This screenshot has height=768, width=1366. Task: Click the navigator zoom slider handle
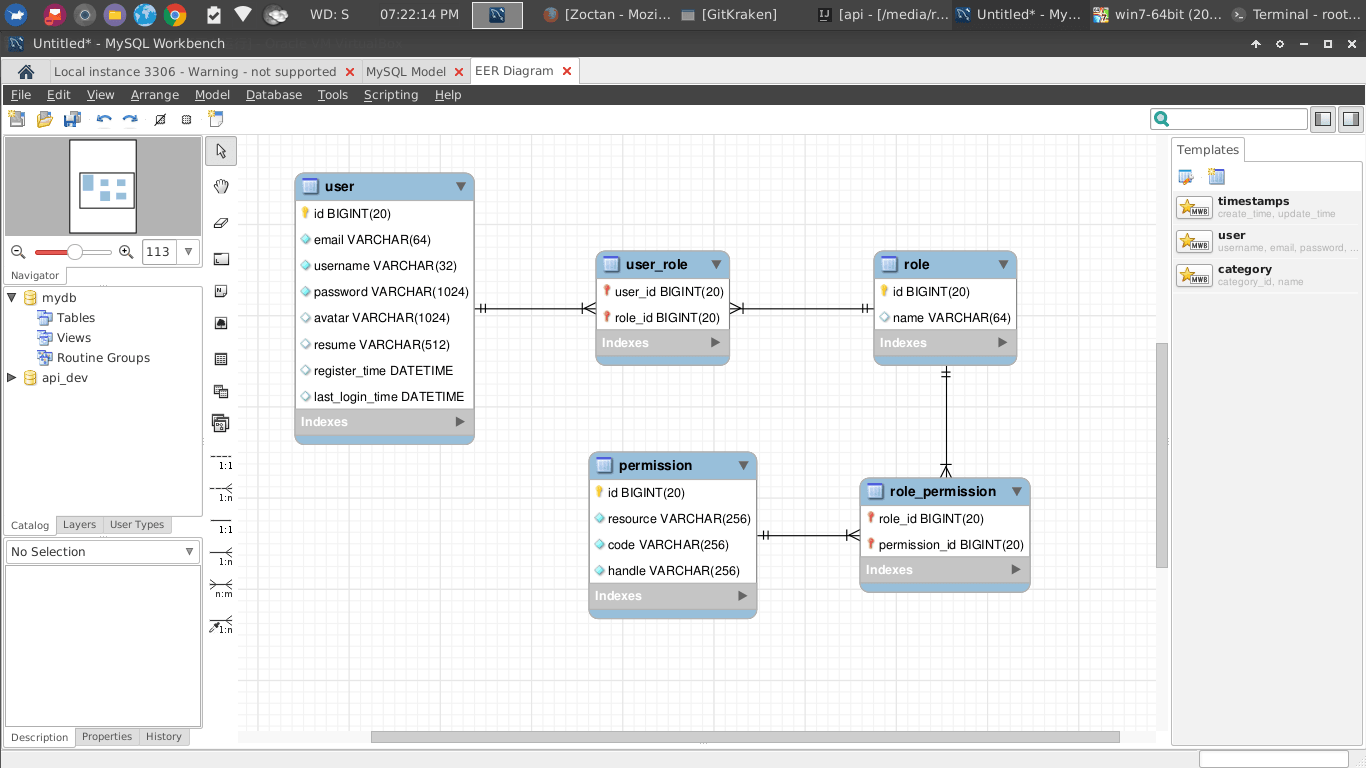[75, 252]
